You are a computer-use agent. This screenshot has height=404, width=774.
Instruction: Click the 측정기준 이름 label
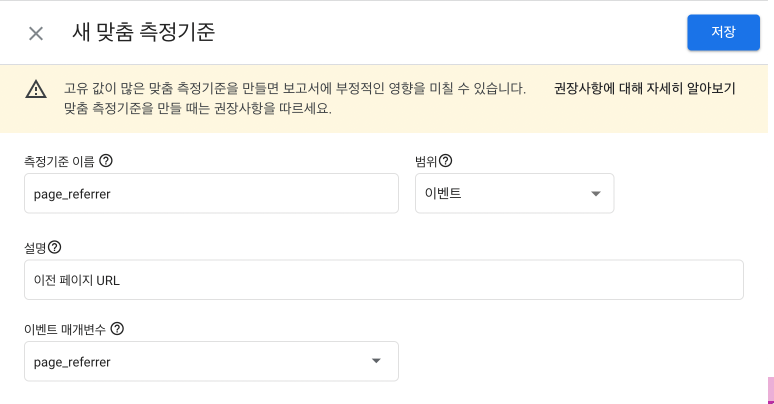point(59,162)
